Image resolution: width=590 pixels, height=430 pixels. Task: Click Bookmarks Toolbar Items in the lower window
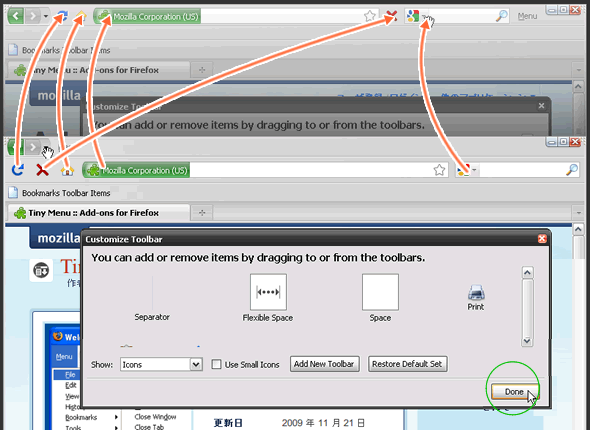60,193
